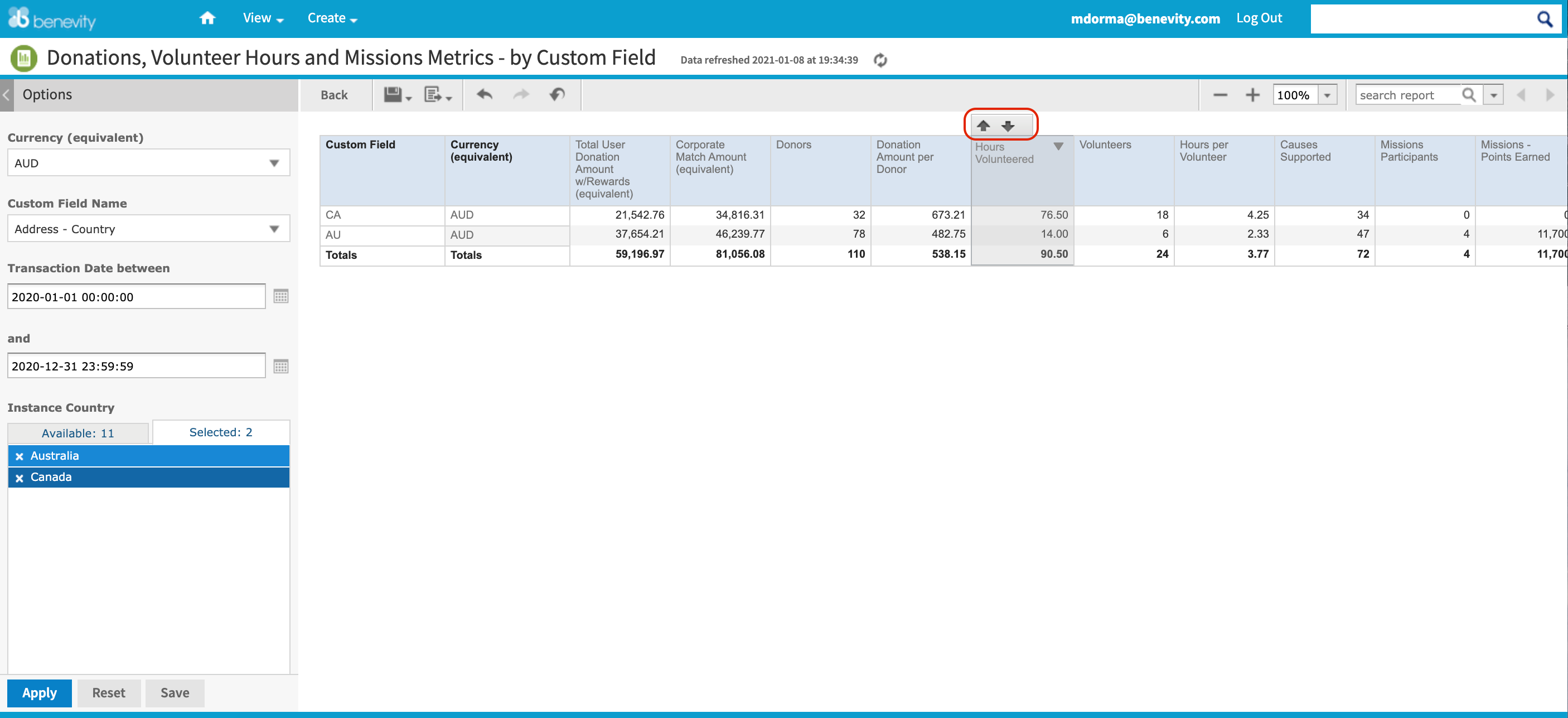Select Canada in Instance Country list
Image resolution: width=1568 pixels, height=718 pixels.
[148, 478]
